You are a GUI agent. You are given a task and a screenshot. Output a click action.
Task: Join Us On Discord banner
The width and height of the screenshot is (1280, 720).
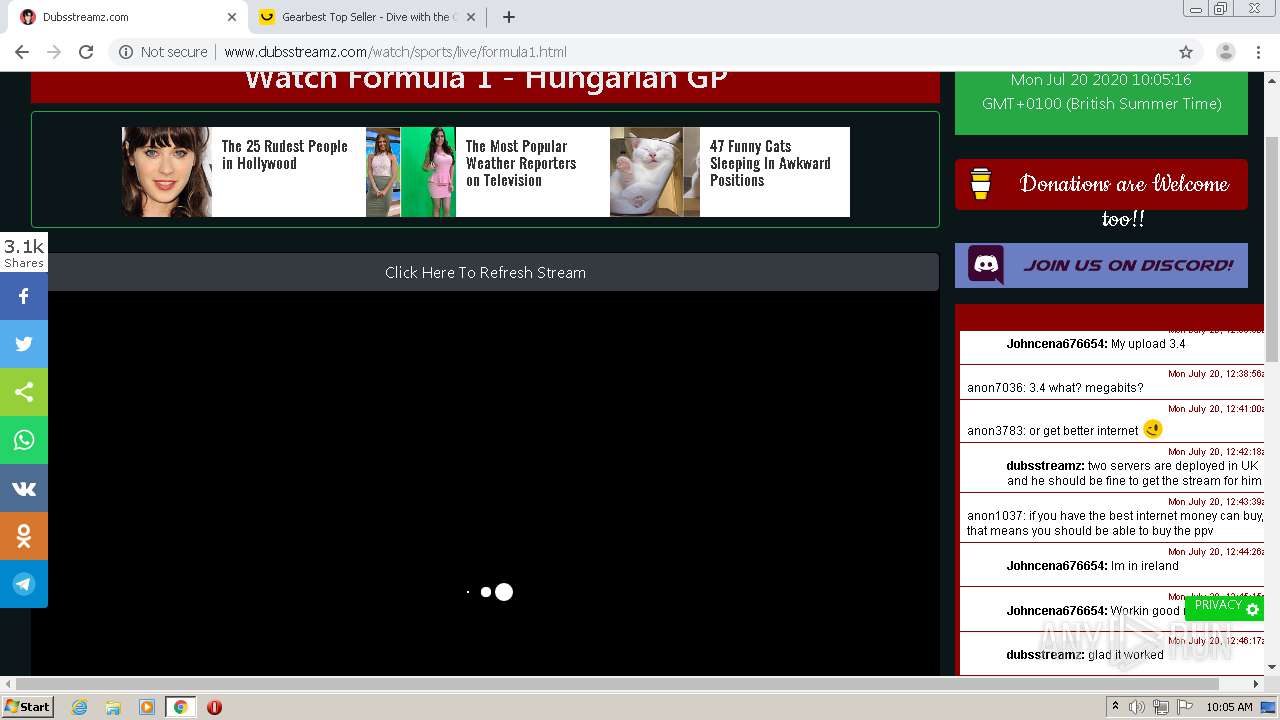point(1101,265)
